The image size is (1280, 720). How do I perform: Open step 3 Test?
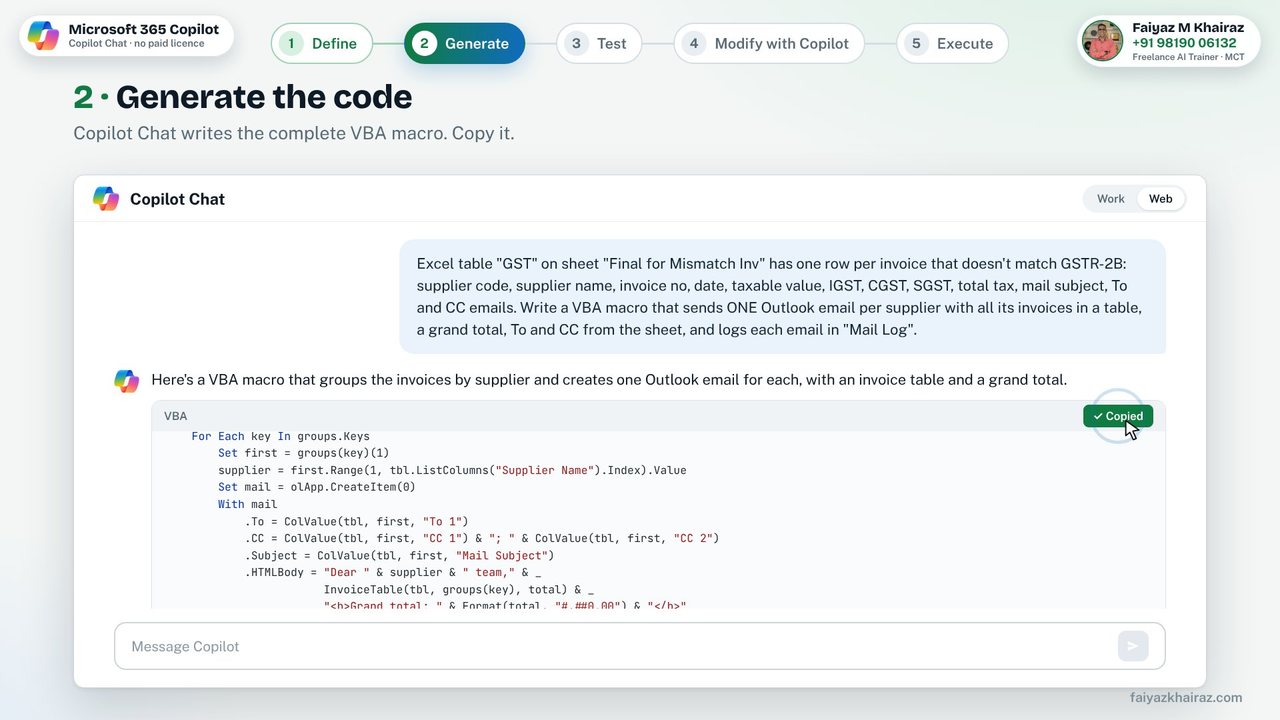(598, 43)
